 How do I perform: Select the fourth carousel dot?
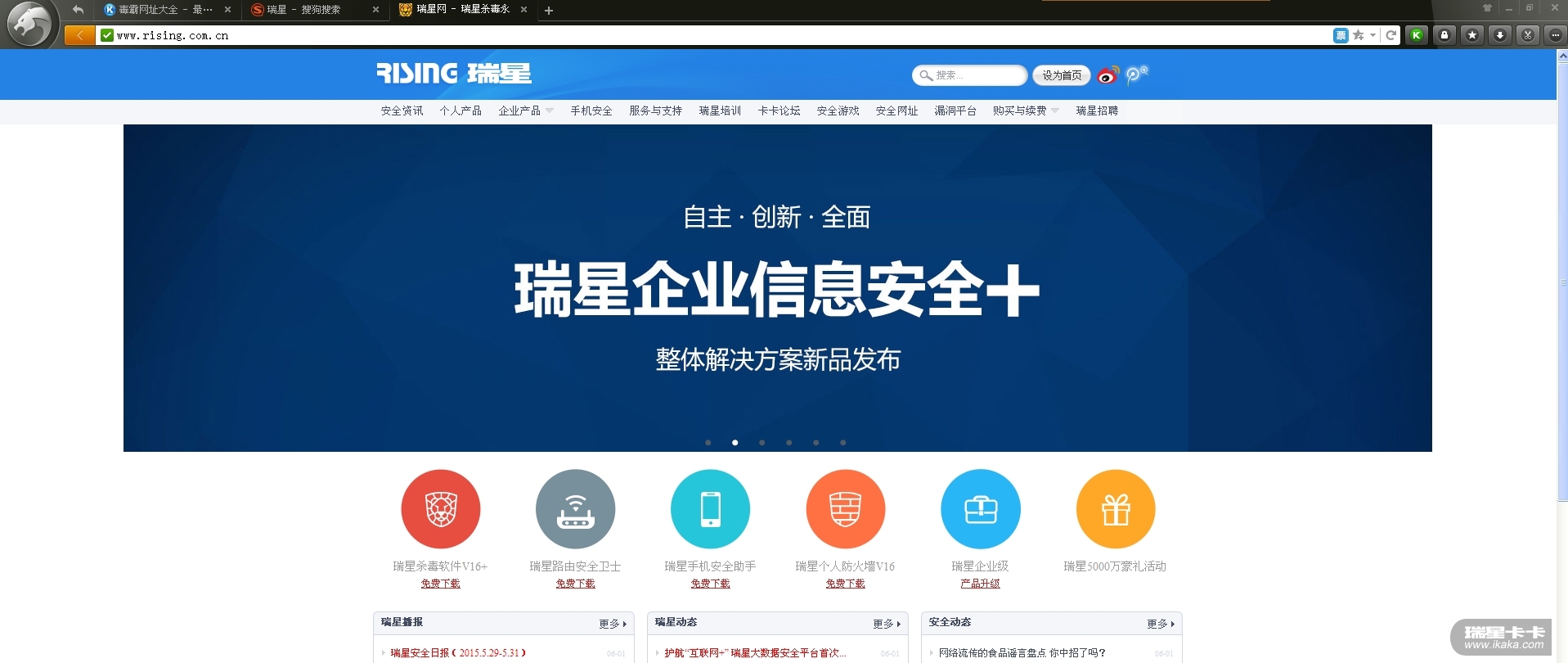coord(789,443)
